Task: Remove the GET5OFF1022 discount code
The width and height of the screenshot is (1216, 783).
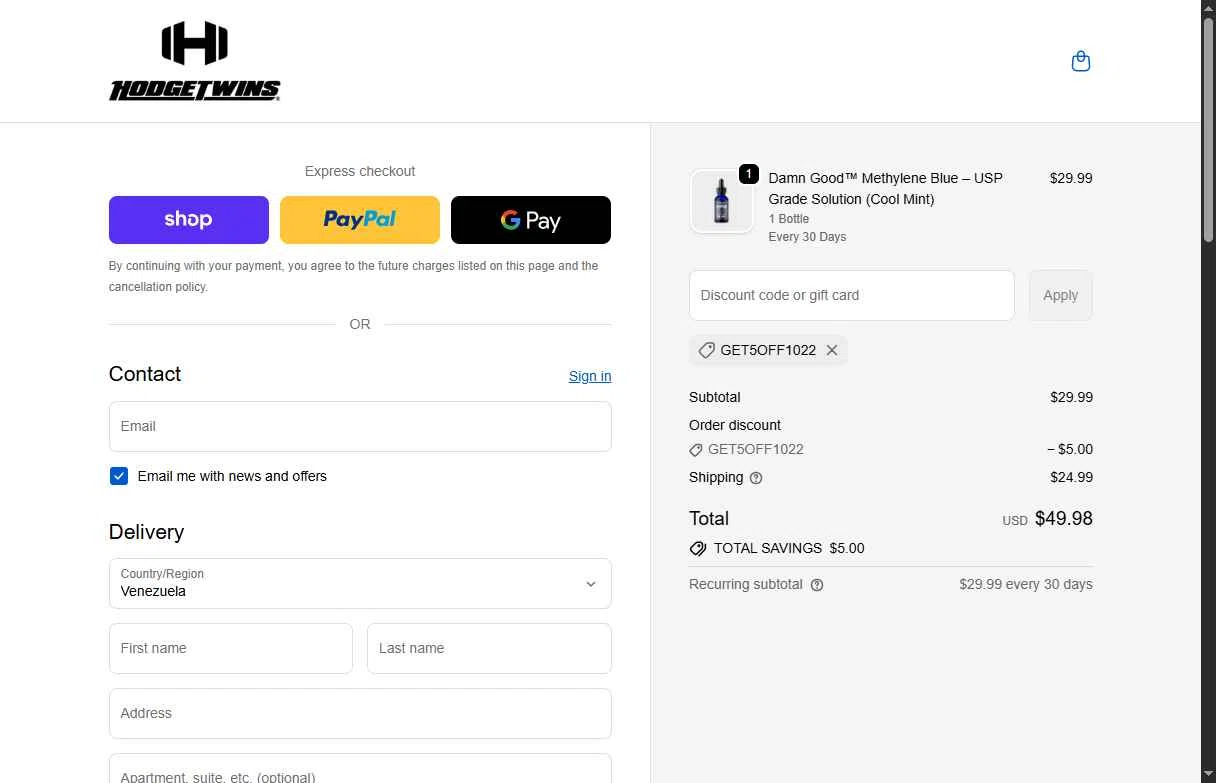Action: [831, 350]
